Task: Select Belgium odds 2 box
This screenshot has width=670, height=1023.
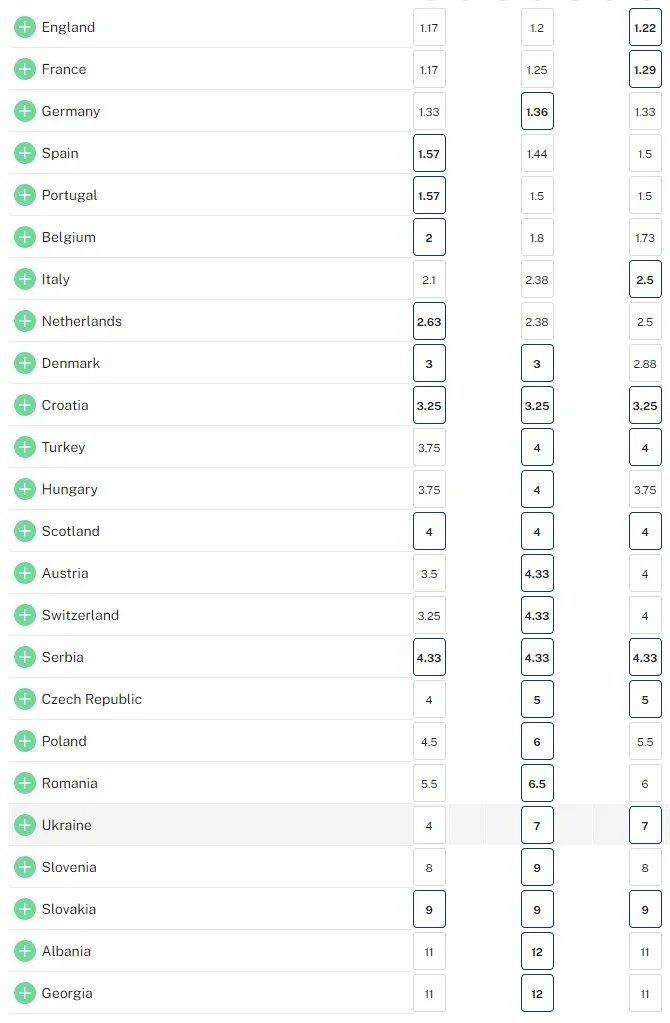Action: pos(429,238)
